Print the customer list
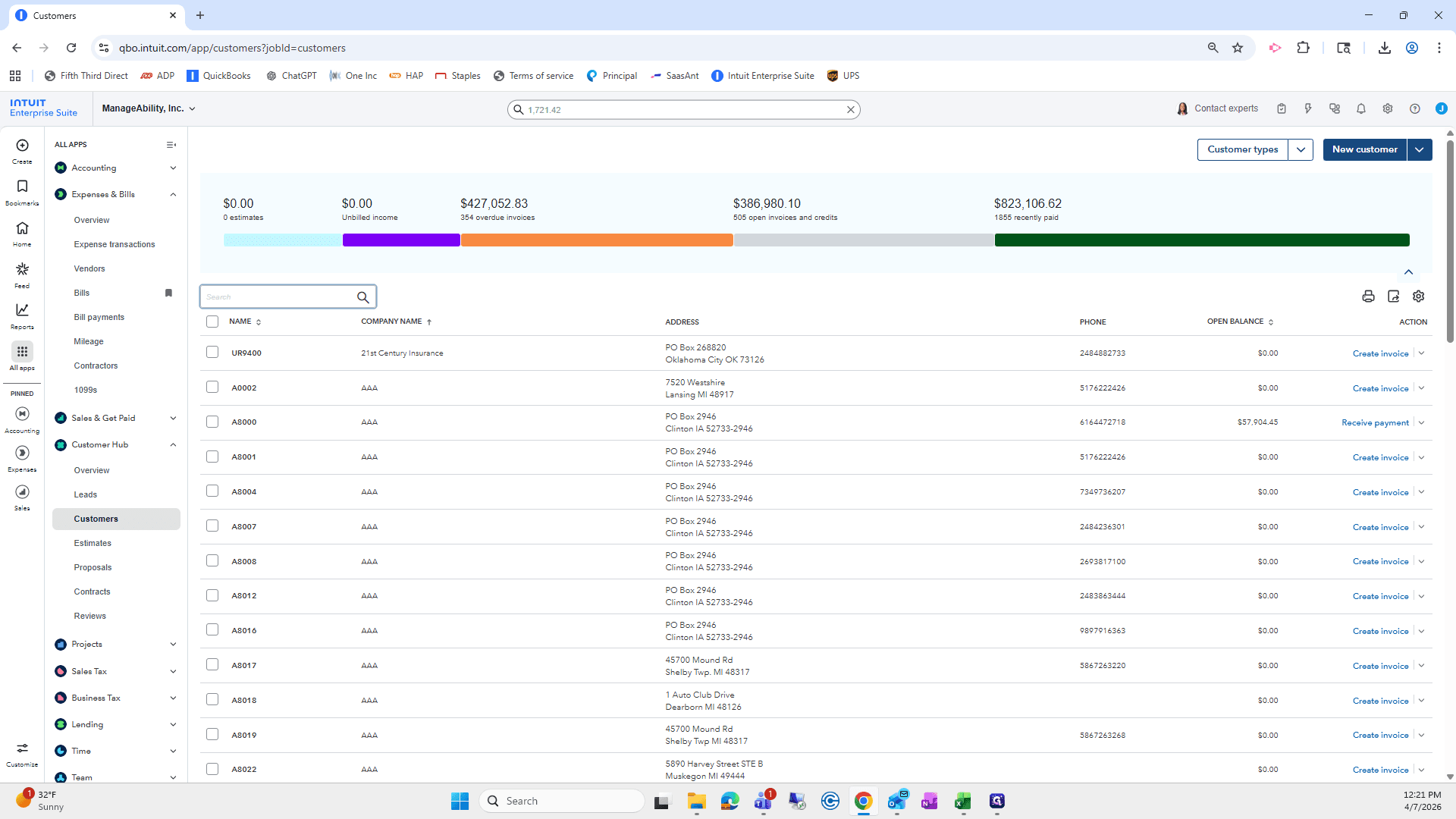The width and height of the screenshot is (1456, 819). [x=1368, y=297]
